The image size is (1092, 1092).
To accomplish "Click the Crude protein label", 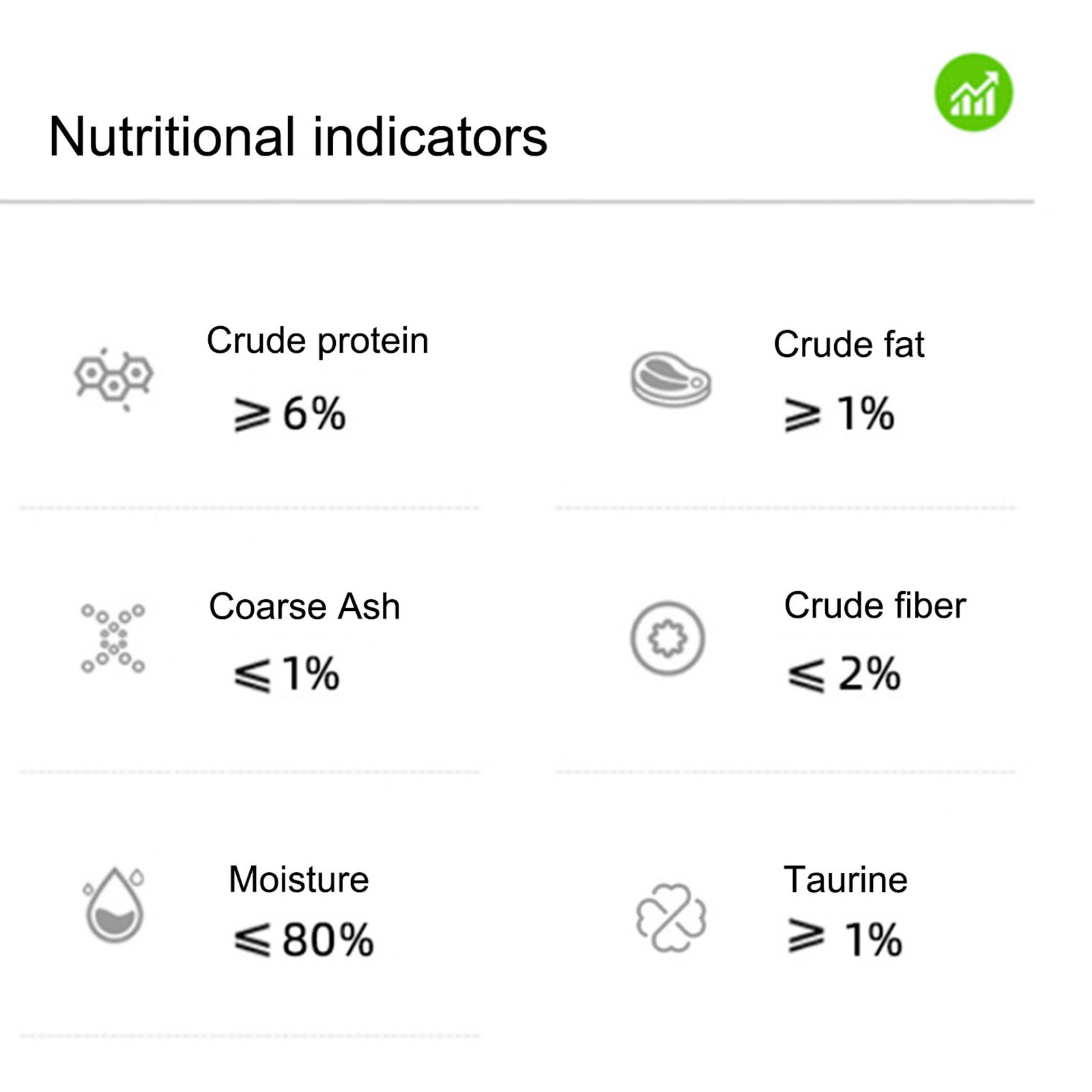I will [x=317, y=341].
